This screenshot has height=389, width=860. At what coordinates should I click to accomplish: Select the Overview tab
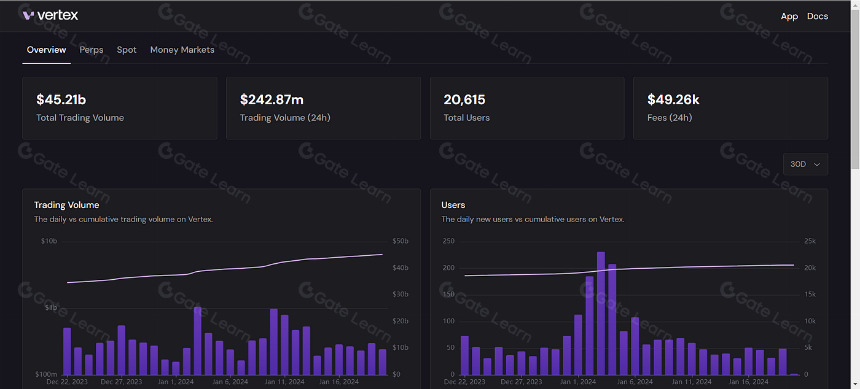(46, 50)
